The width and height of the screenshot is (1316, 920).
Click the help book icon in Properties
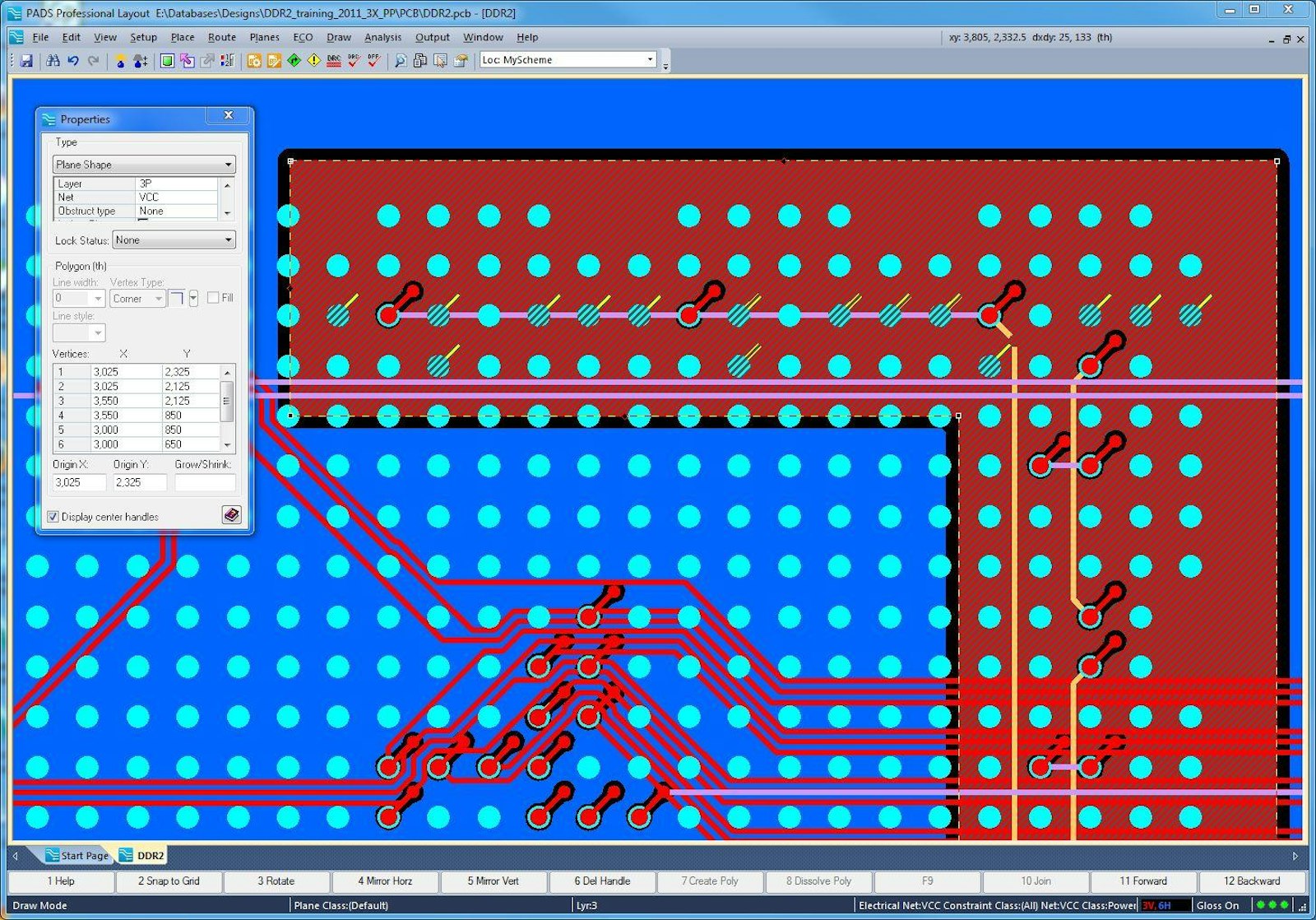point(231,514)
